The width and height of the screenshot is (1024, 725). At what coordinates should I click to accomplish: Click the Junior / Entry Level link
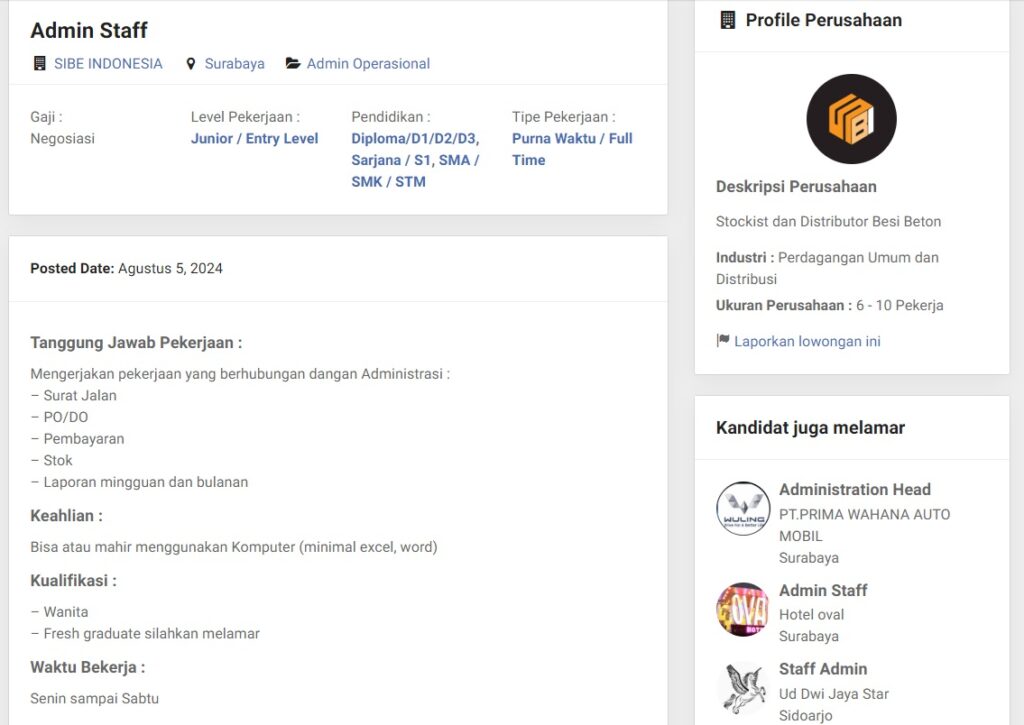coord(254,139)
